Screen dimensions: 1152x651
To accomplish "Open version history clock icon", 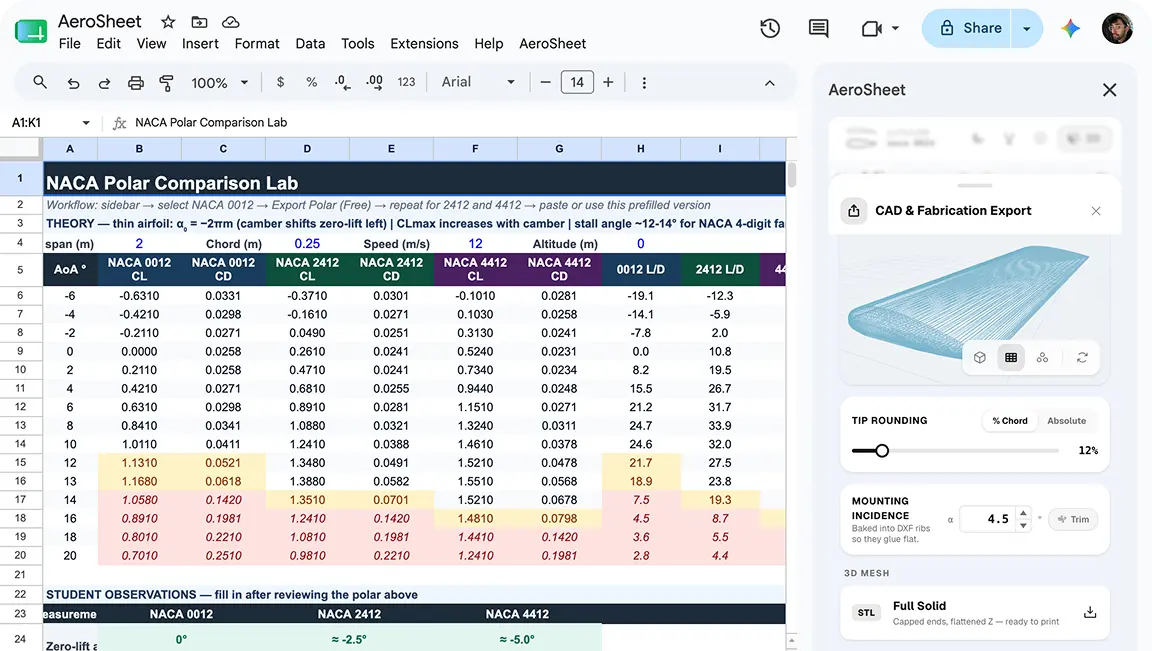I will tap(770, 29).
